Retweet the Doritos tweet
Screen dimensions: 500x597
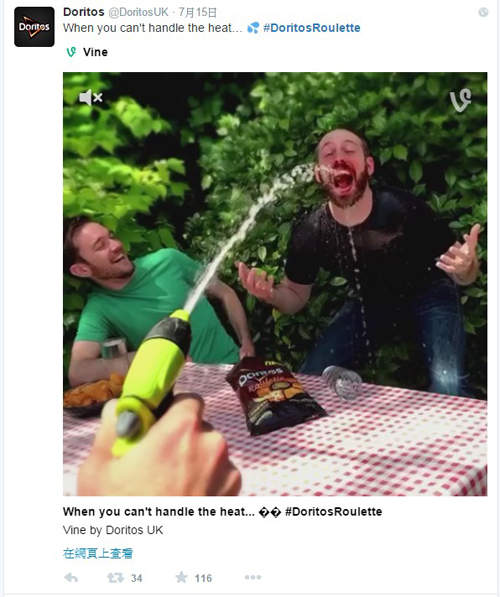pos(115,578)
